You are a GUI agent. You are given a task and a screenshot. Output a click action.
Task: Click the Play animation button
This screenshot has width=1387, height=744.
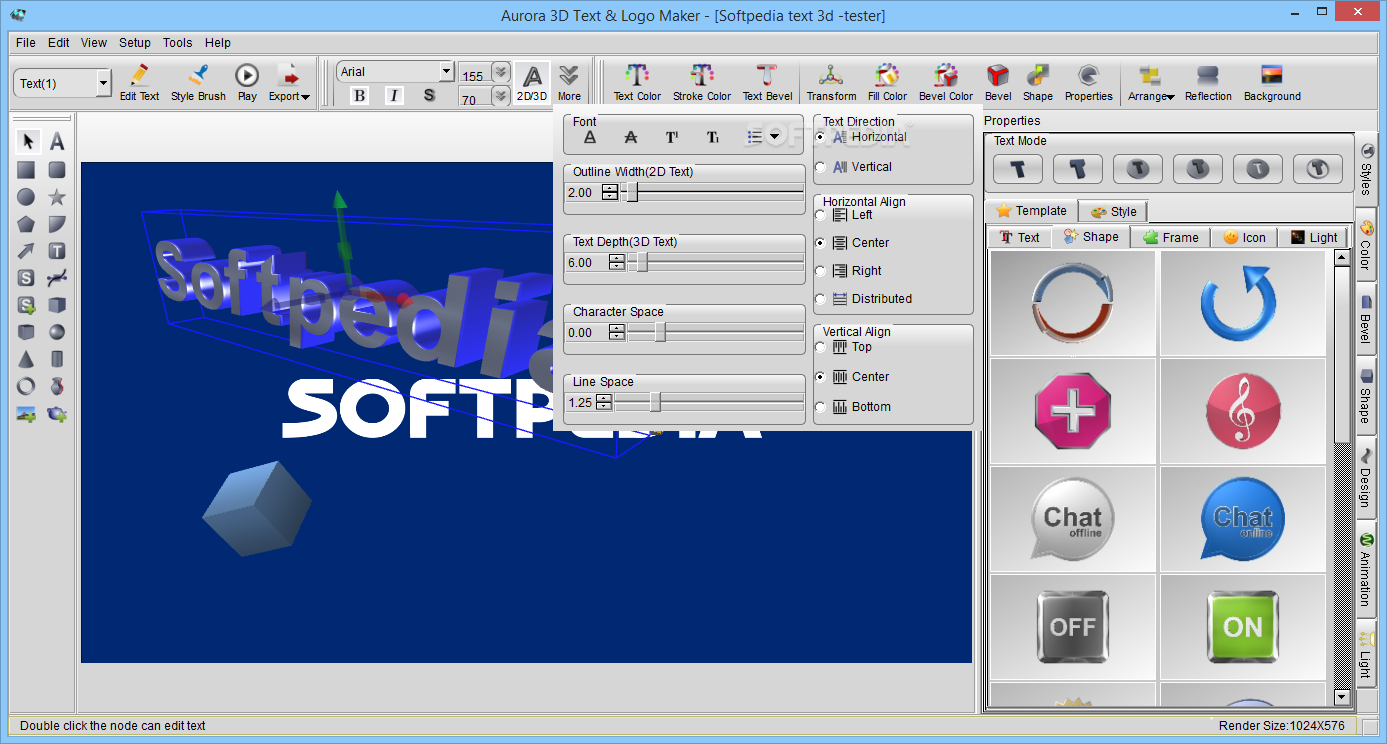click(247, 82)
